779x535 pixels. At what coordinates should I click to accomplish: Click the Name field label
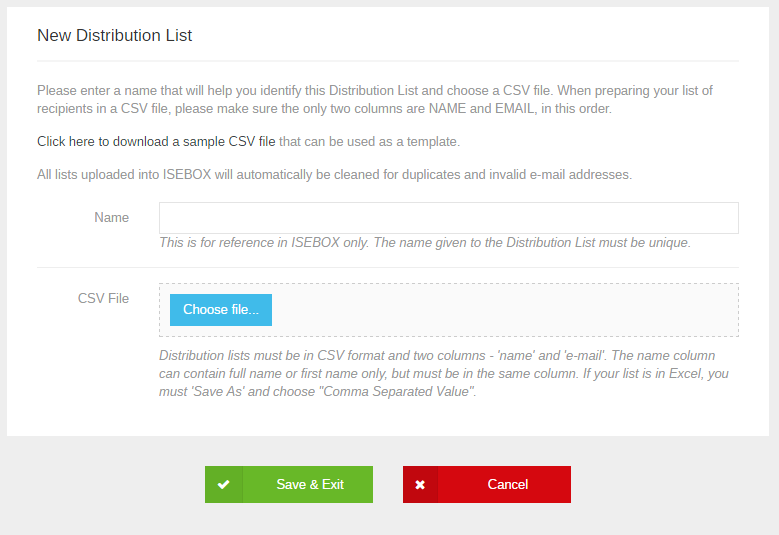(111, 218)
